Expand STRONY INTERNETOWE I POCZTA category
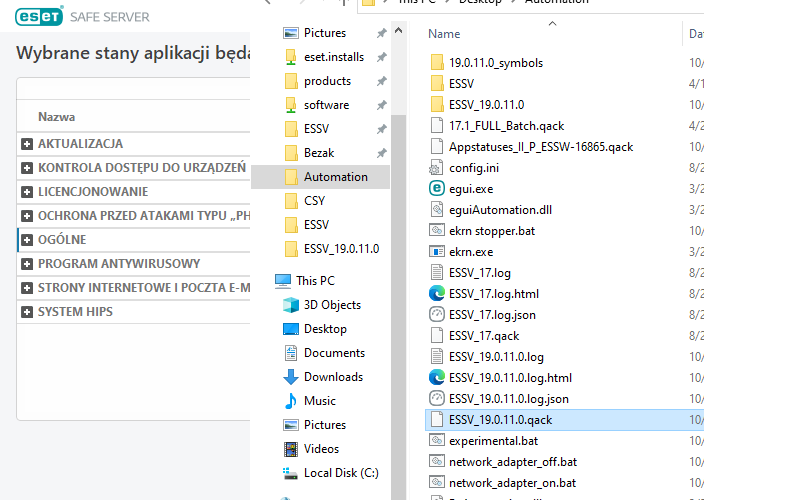Viewport: 800px width, 500px height. tap(27, 288)
